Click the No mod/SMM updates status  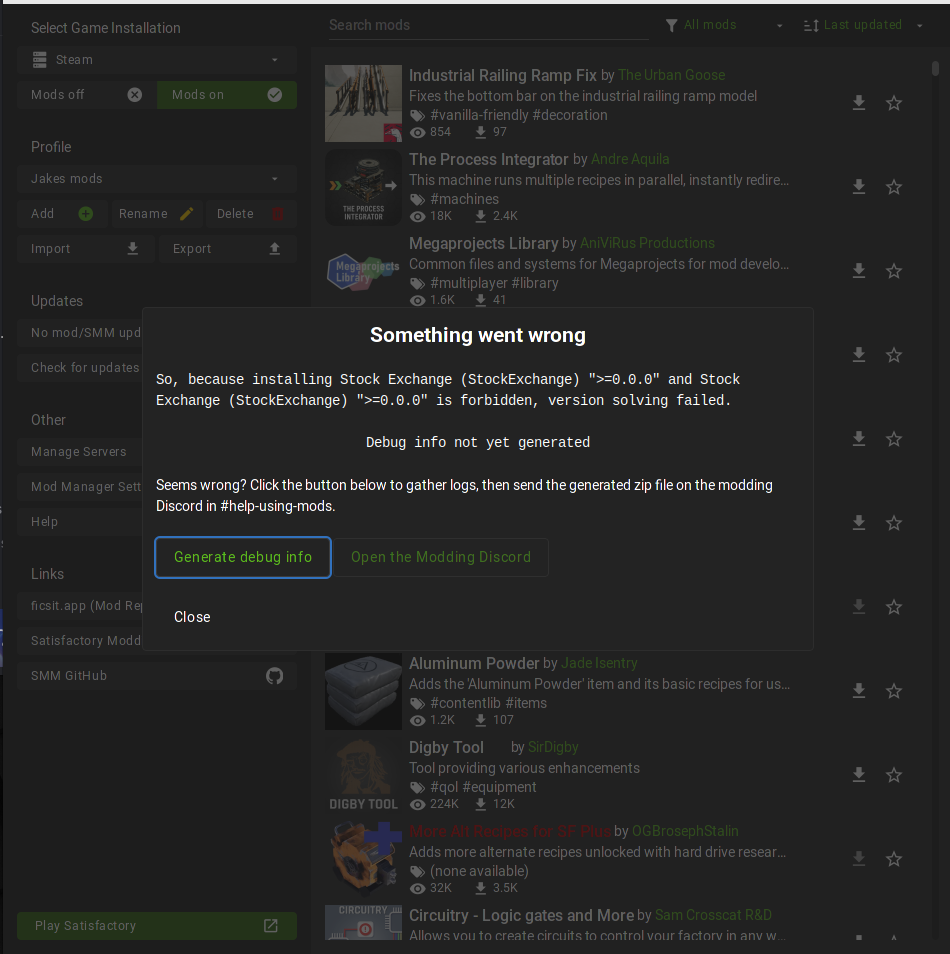pos(80,333)
